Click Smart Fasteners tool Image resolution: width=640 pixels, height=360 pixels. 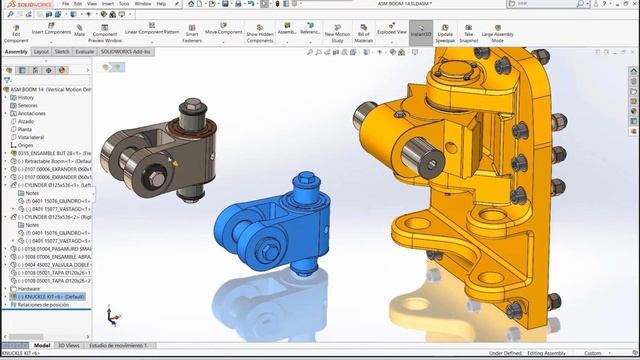tap(192, 33)
